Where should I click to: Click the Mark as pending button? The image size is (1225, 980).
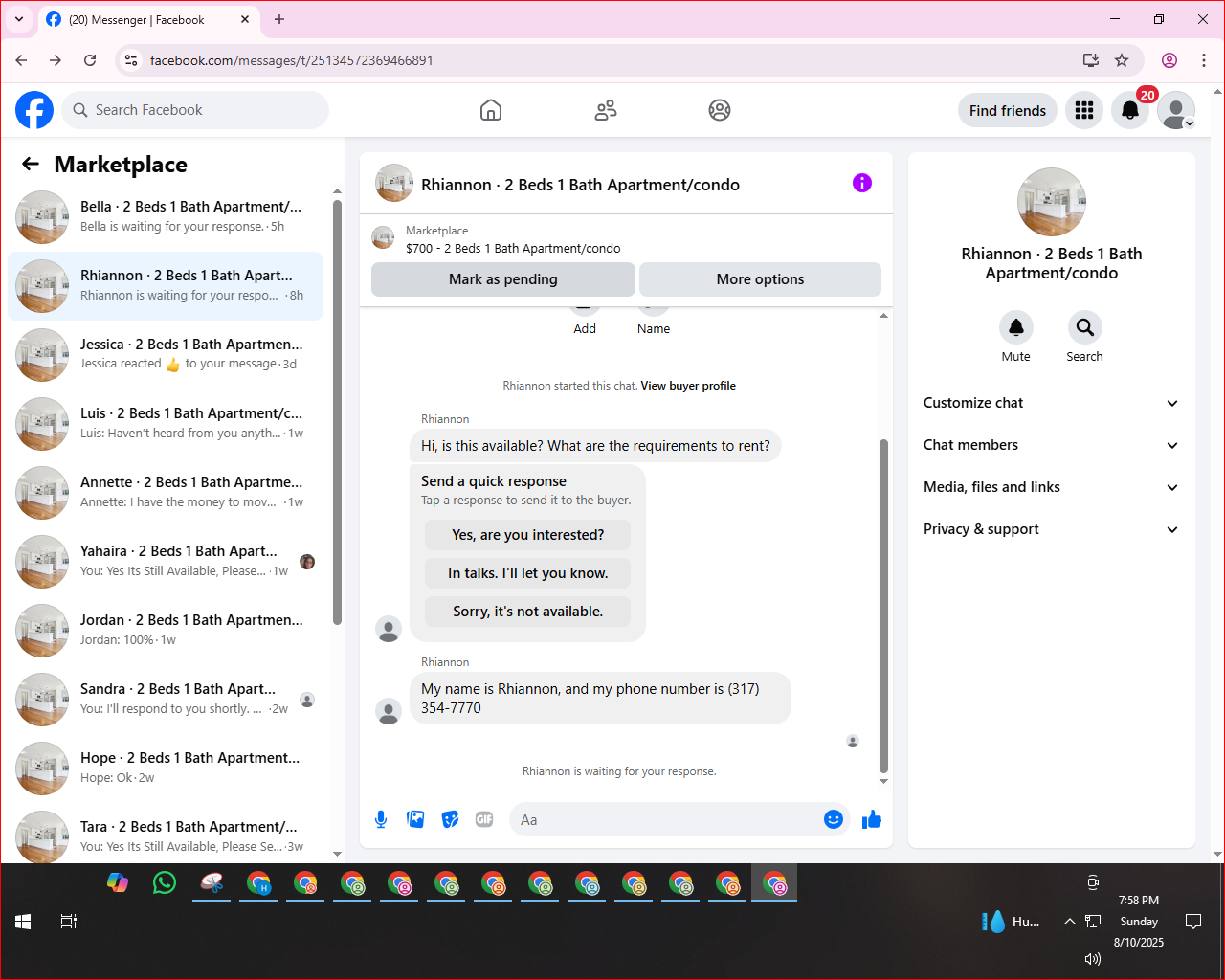[502, 279]
